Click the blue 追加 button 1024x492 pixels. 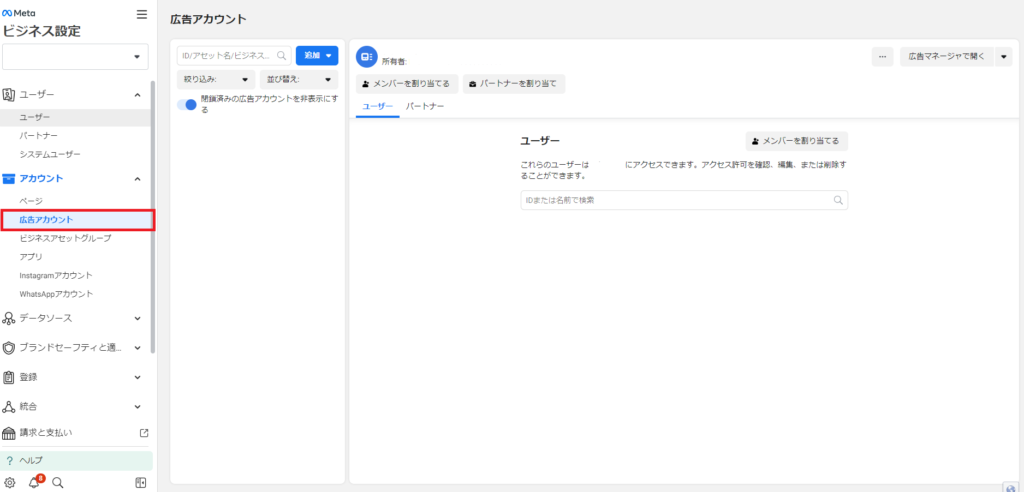coord(316,56)
